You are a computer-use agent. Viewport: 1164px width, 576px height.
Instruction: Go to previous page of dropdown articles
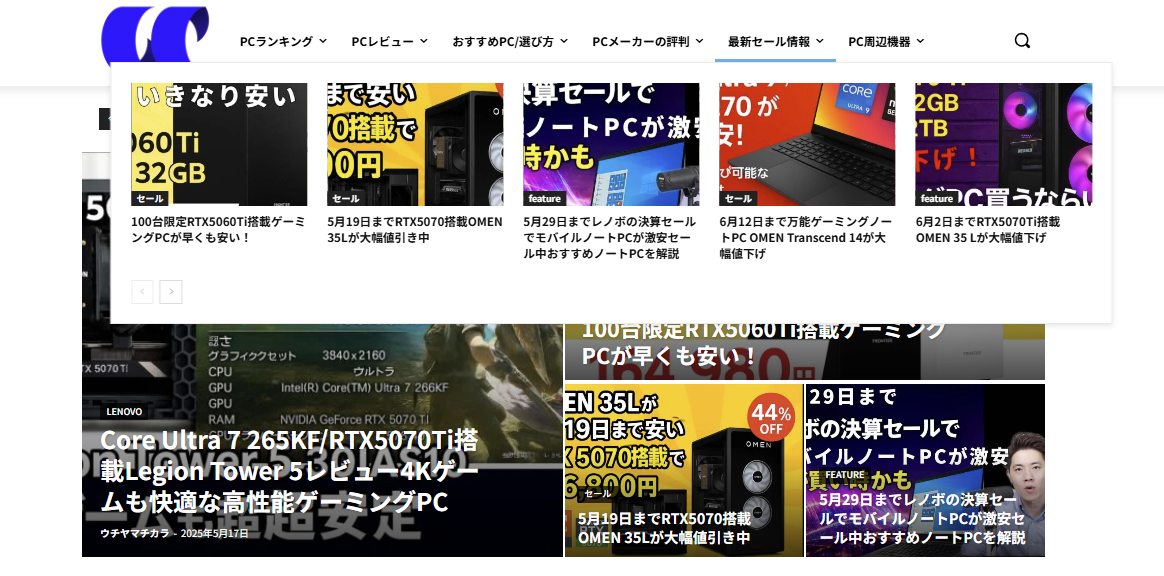click(143, 292)
